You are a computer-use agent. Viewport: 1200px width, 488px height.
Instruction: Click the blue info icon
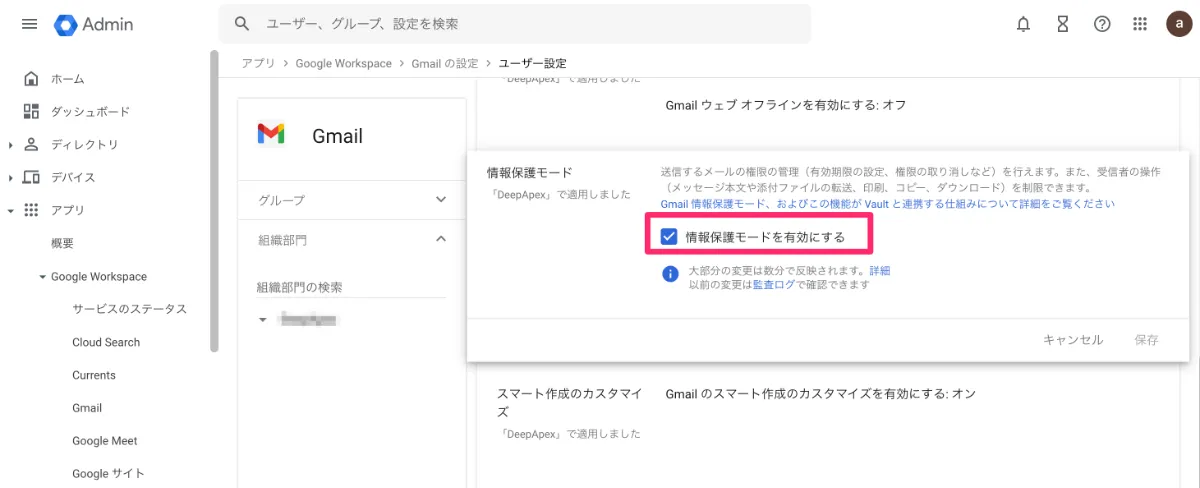coord(671,274)
